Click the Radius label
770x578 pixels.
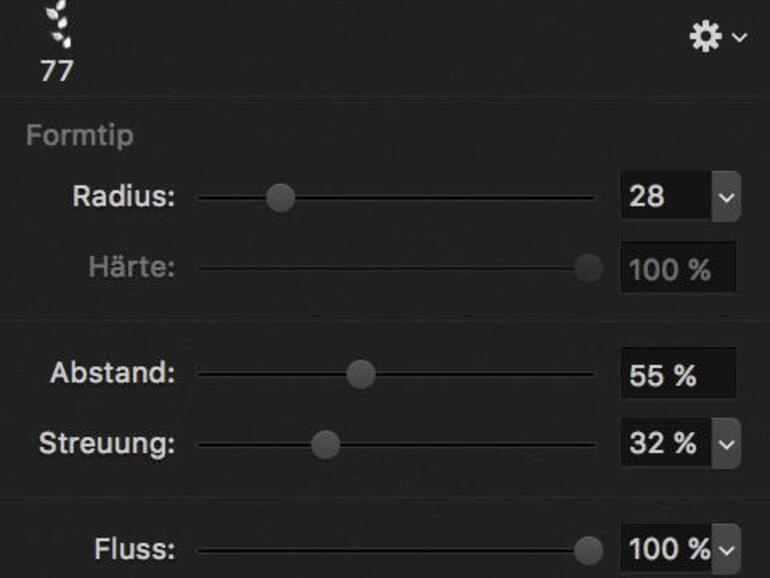pyautogui.click(x=123, y=196)
